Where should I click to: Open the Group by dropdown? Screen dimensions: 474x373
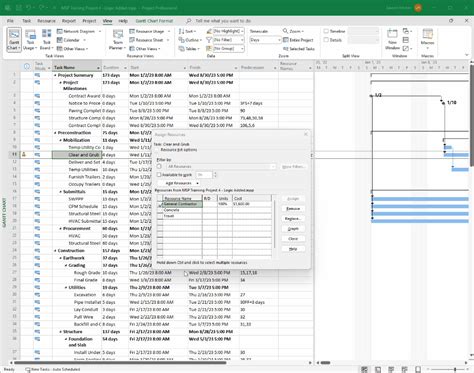228,49
